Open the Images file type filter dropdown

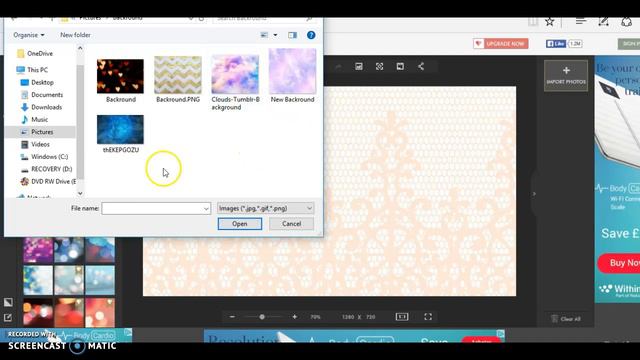coord(265,209)
